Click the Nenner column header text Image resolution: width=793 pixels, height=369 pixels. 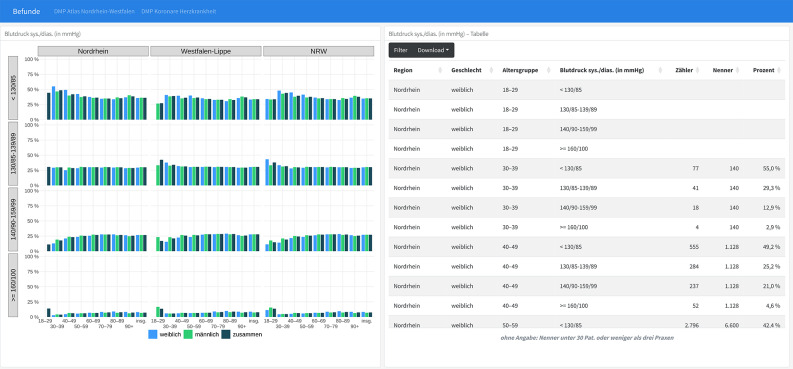[x=722, y=70]
